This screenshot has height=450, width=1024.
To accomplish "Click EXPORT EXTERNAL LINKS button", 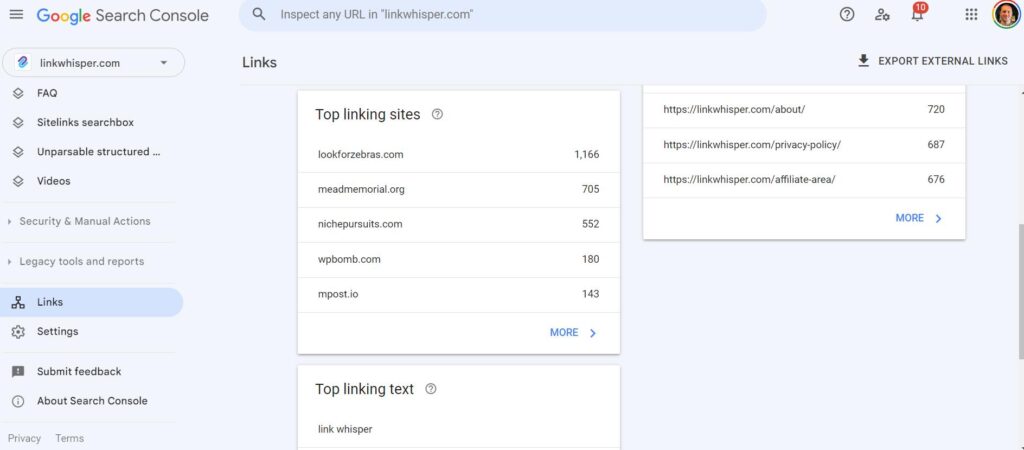I will click(x=933, y=61).
